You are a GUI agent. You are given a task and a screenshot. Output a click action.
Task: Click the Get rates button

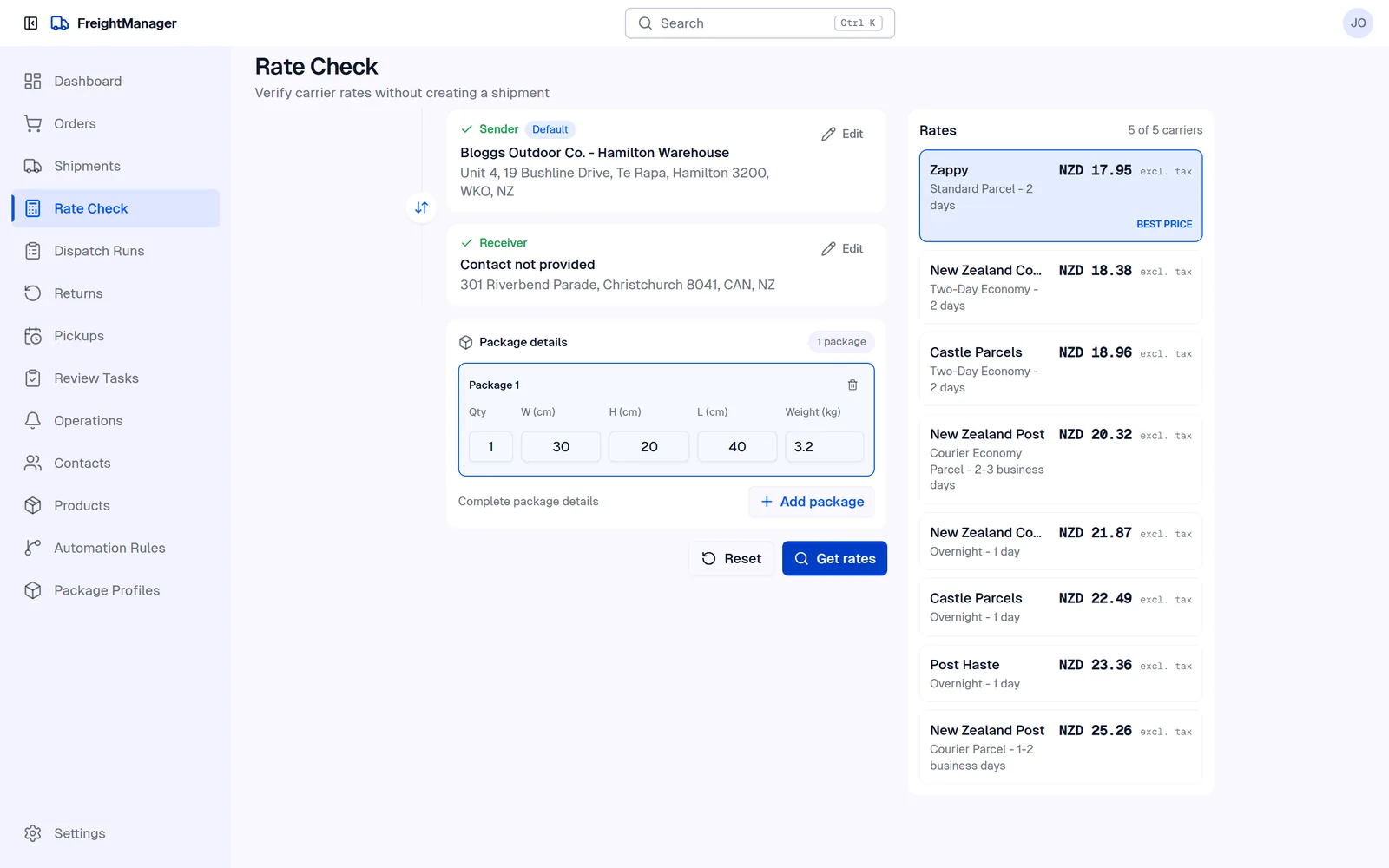click(x=834, y=559)
